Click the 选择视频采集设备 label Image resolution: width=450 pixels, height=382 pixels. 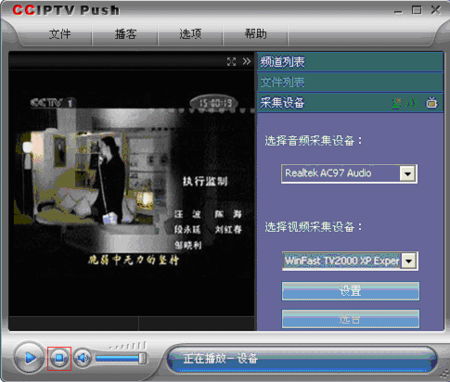(313, 227)
